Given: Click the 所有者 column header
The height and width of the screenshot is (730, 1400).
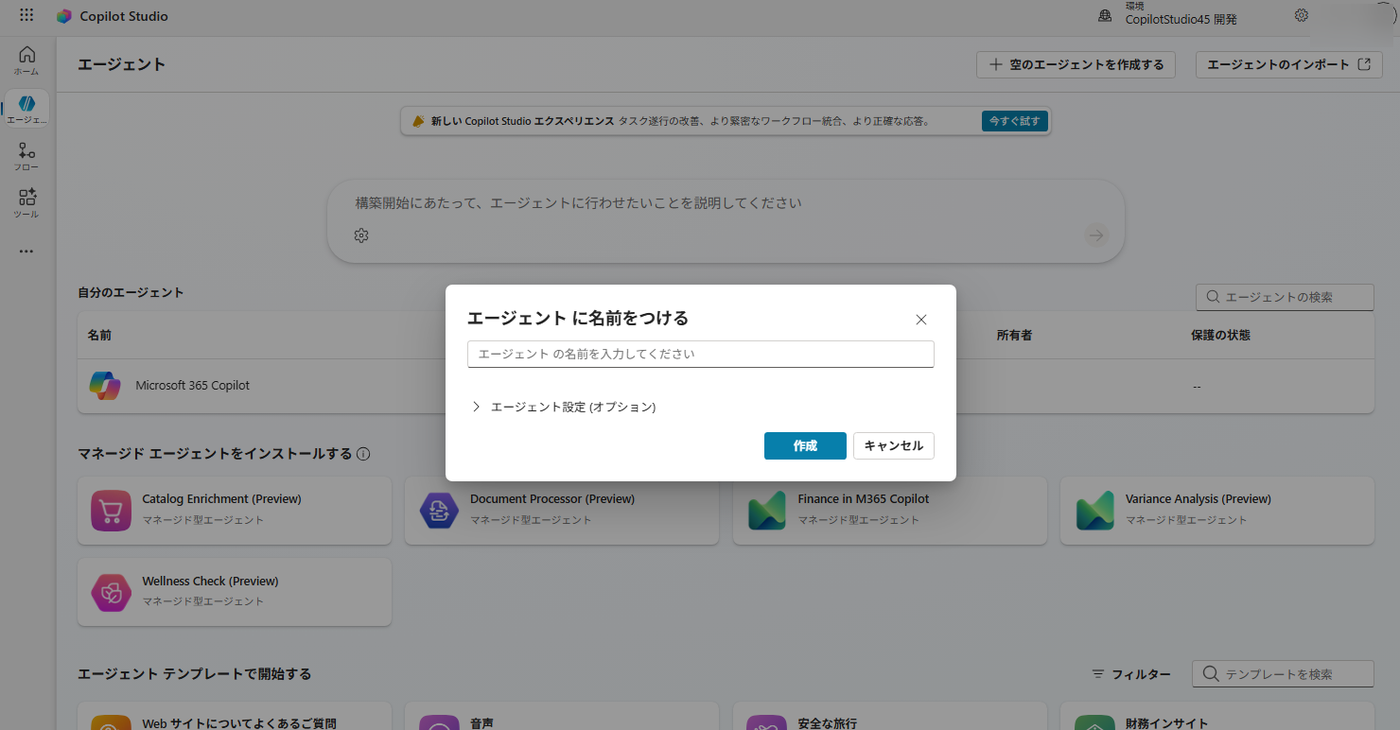Looking at the screenshot, I should (1014, 335).
